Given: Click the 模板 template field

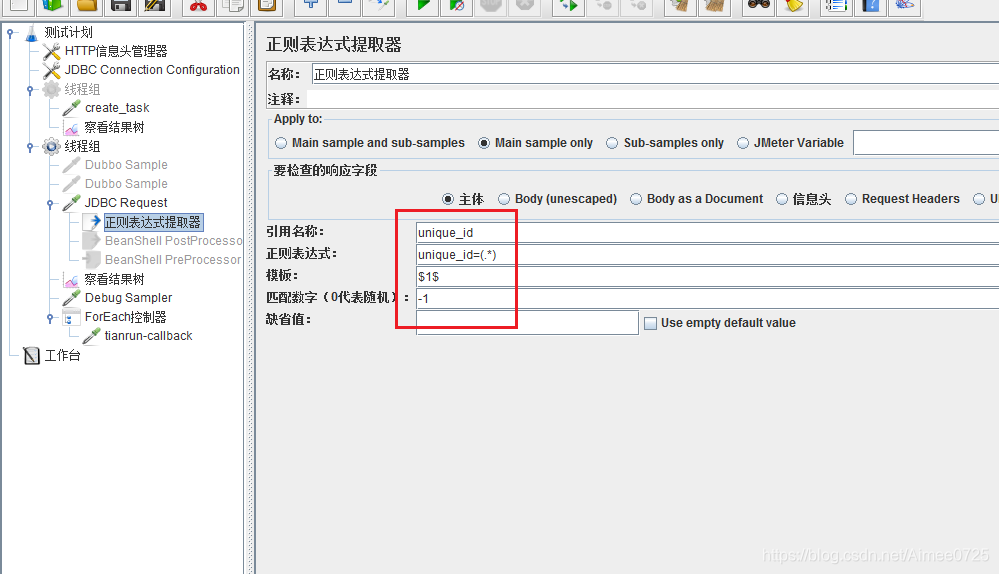Looking at the screenshot, I should [x=707, y=276].
